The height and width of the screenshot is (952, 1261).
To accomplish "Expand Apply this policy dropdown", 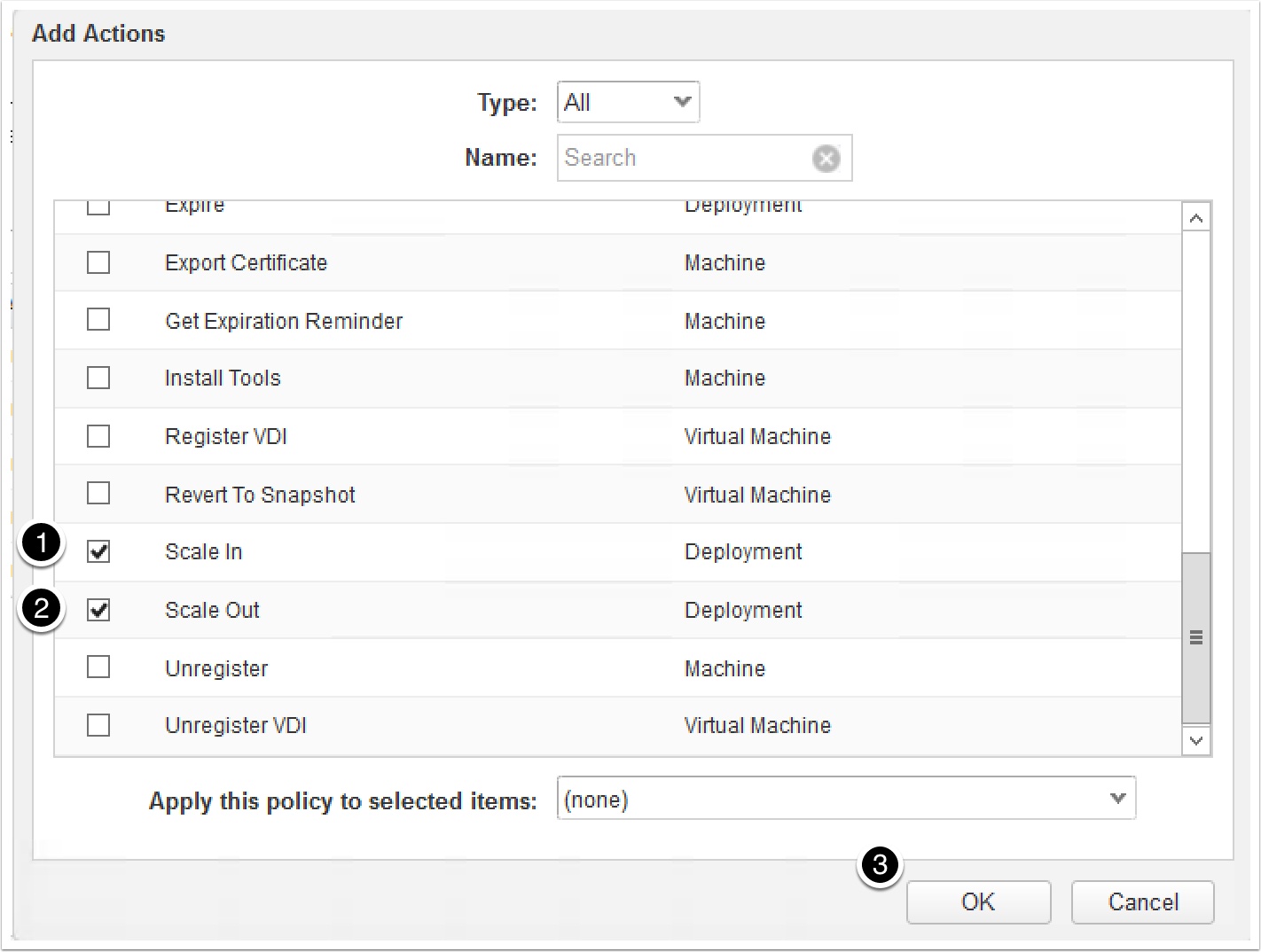I will (845, 800).
